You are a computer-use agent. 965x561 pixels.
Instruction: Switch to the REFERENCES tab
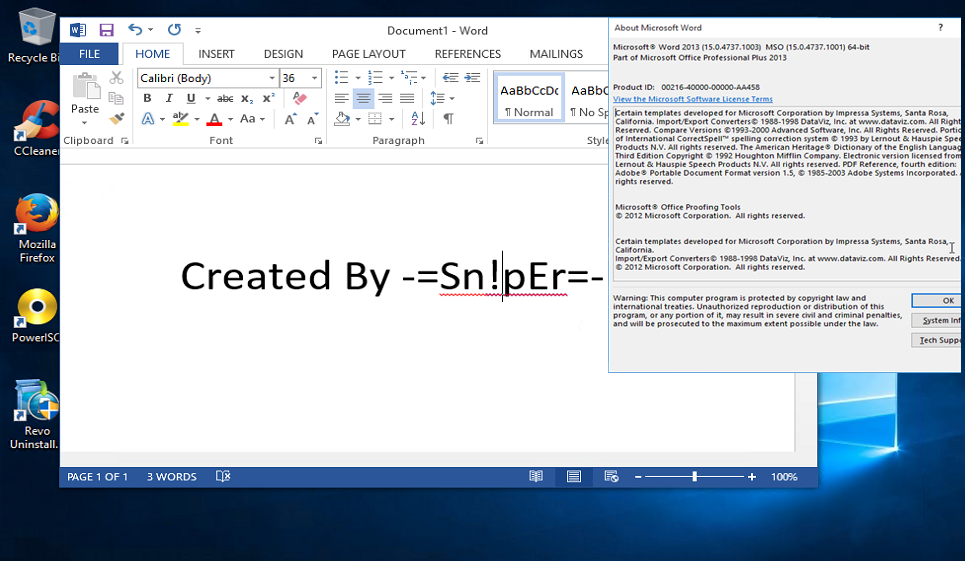pyautogui.click(x=468, y=54)
